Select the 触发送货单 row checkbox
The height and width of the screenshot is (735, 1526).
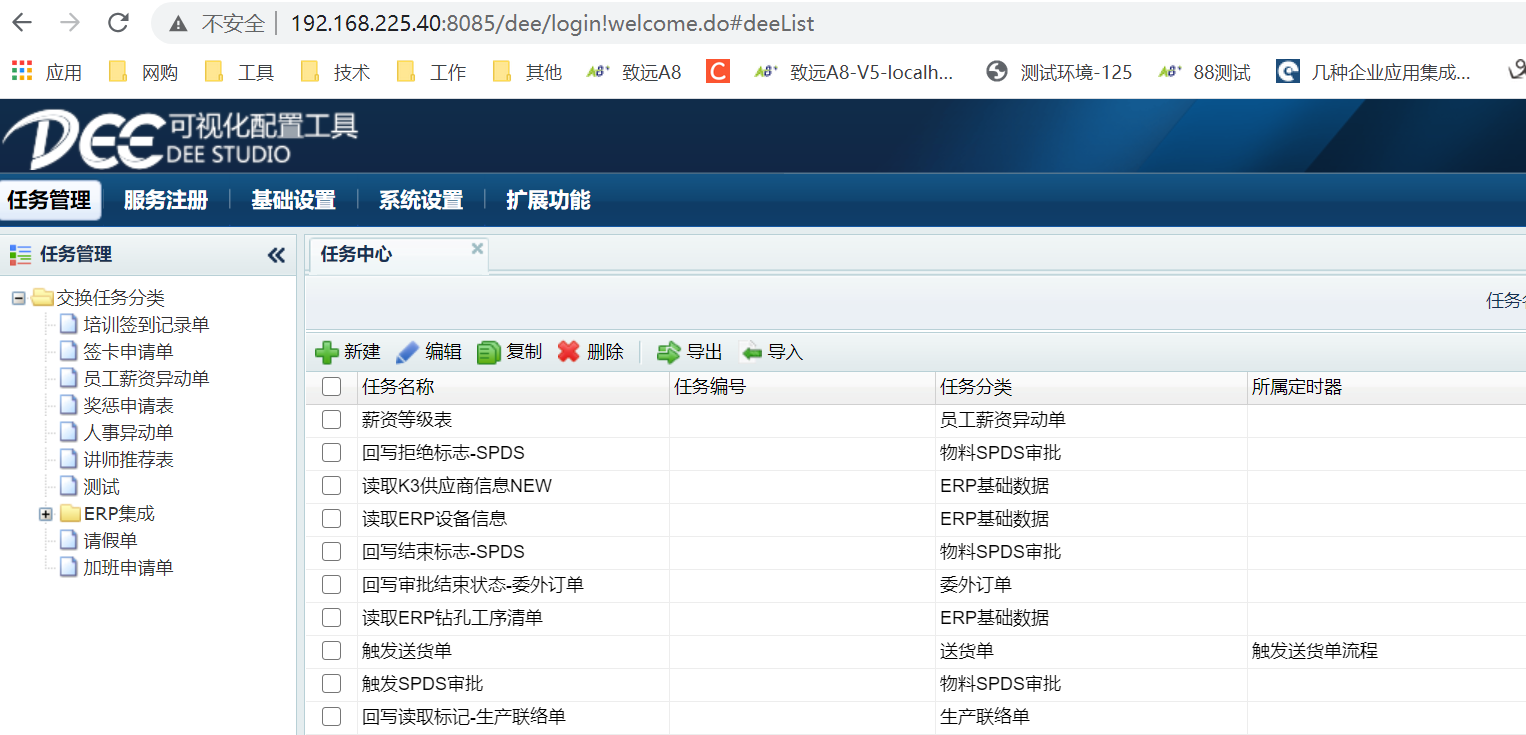pyautogui.click(x=331, y=651)
